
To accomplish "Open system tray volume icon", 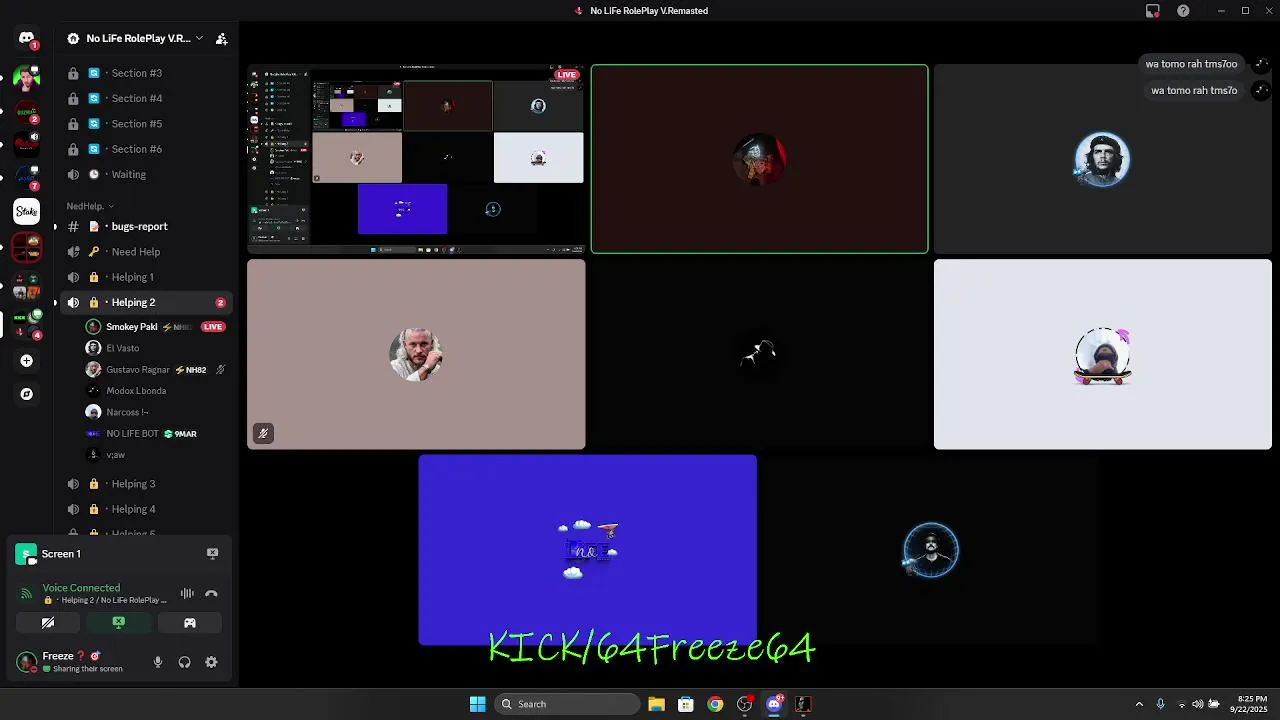I will tap(1197, 704).
